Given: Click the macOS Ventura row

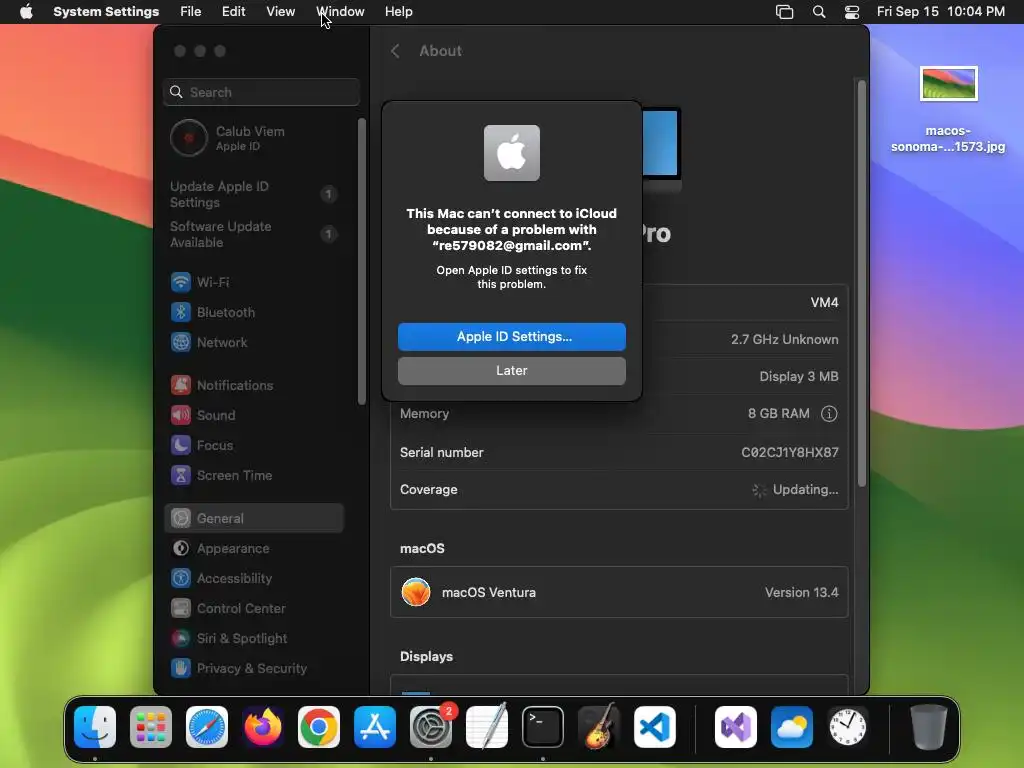Looking at the screenshot, I should (619, 592).
